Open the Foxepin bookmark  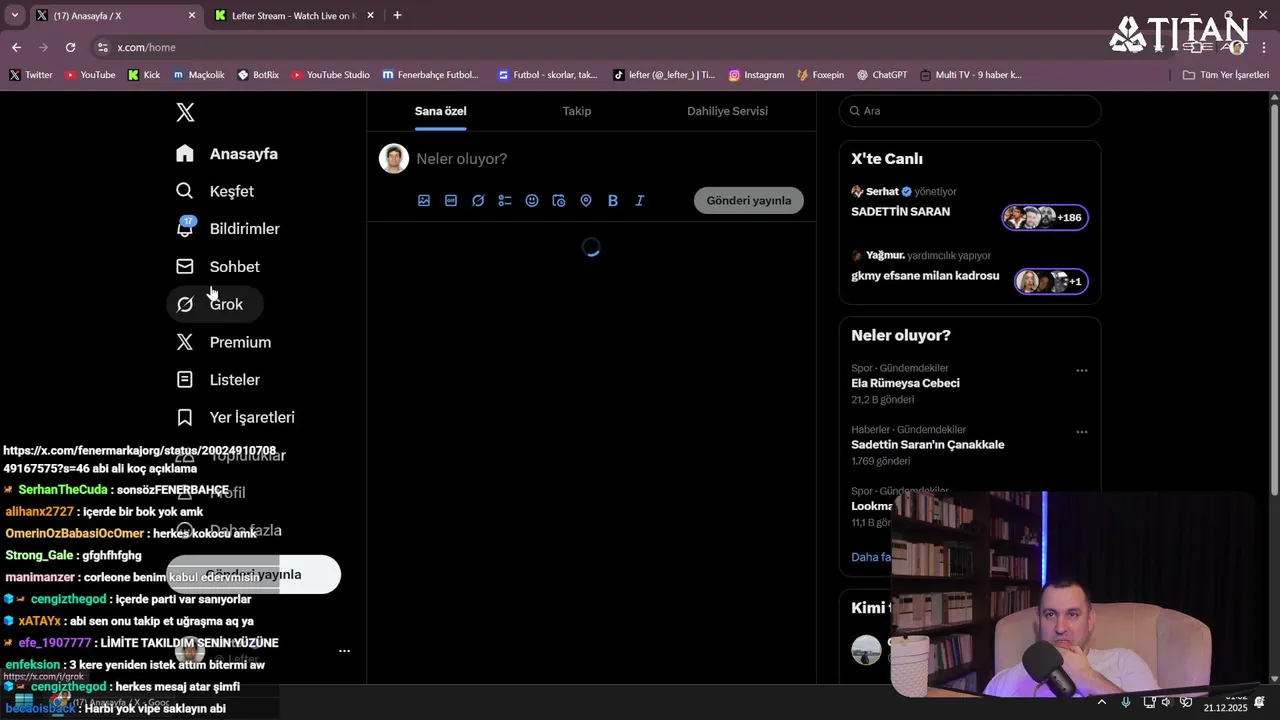820,75
